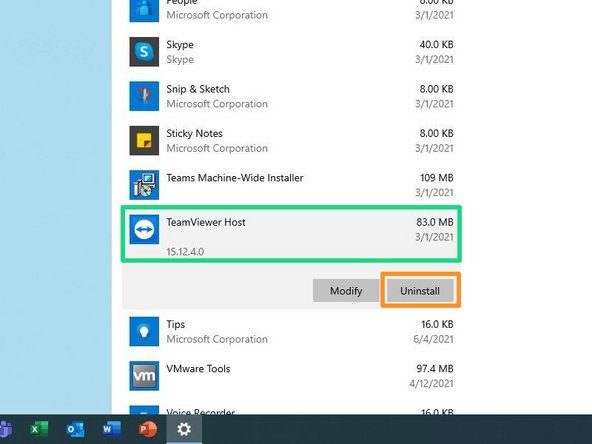
Task: Open Excel from the taskbar
Action: (39, 429)
